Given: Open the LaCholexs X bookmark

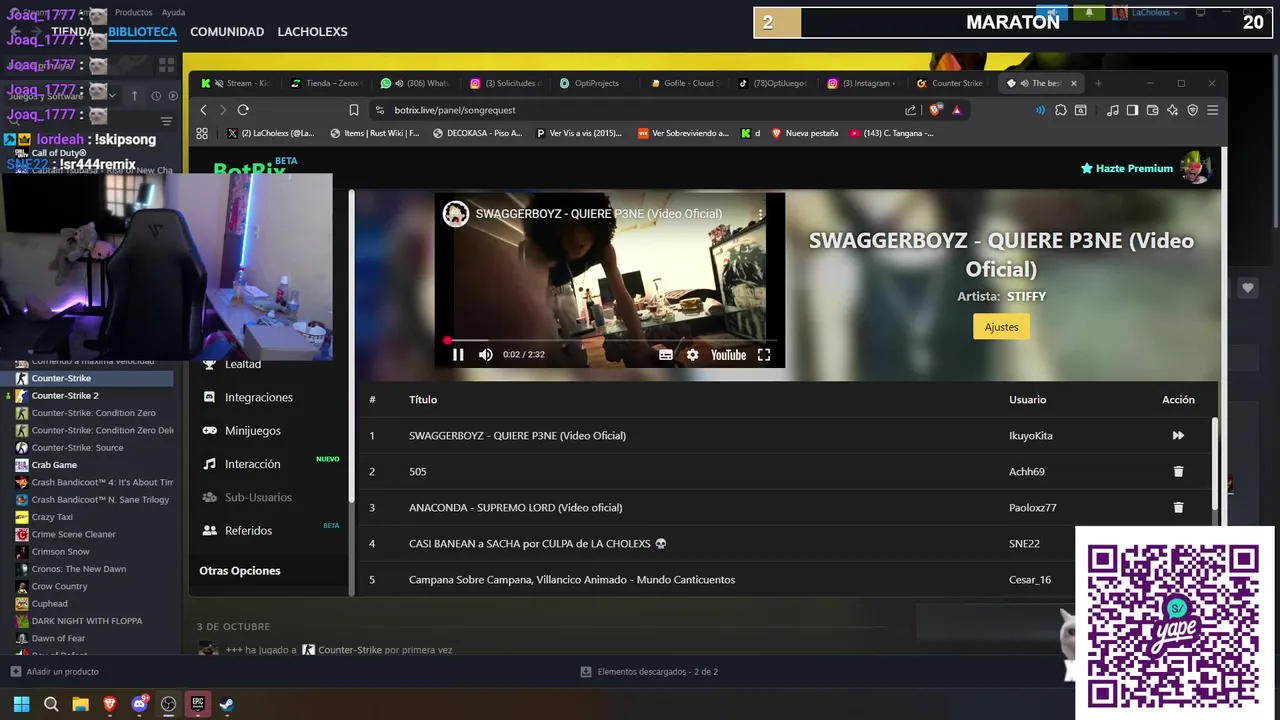Looking at the screenshot, I should point(270,133).
